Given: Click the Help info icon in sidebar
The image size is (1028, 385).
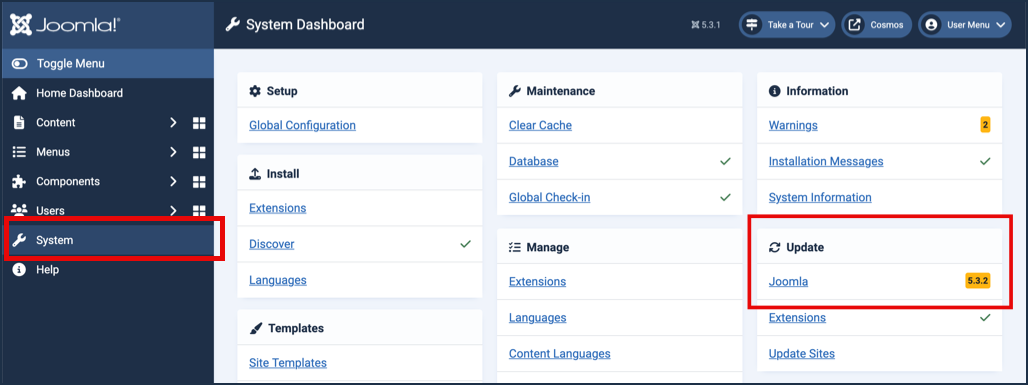Looking at the screenshot, I should [20, 270].
